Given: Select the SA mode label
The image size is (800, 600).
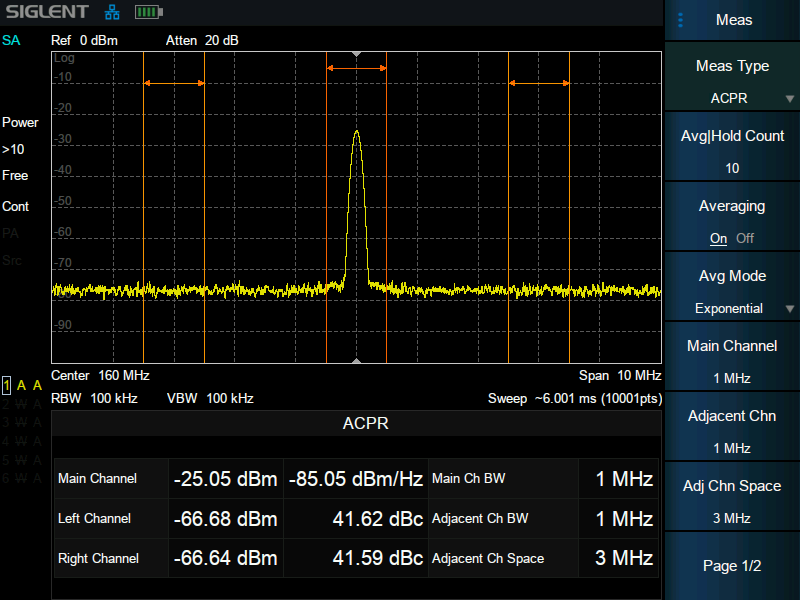Looking at the screenshot, I should 11,41.
